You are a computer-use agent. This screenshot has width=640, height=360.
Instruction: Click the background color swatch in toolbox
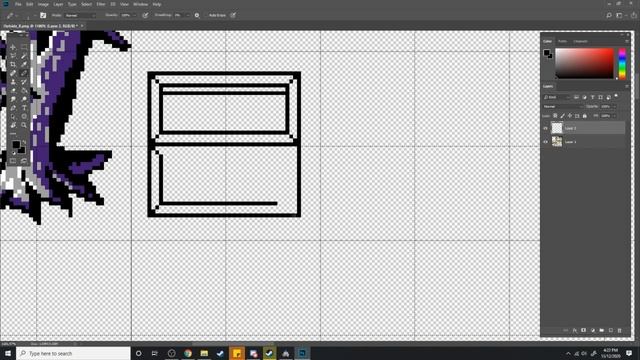tap(22, 150)
